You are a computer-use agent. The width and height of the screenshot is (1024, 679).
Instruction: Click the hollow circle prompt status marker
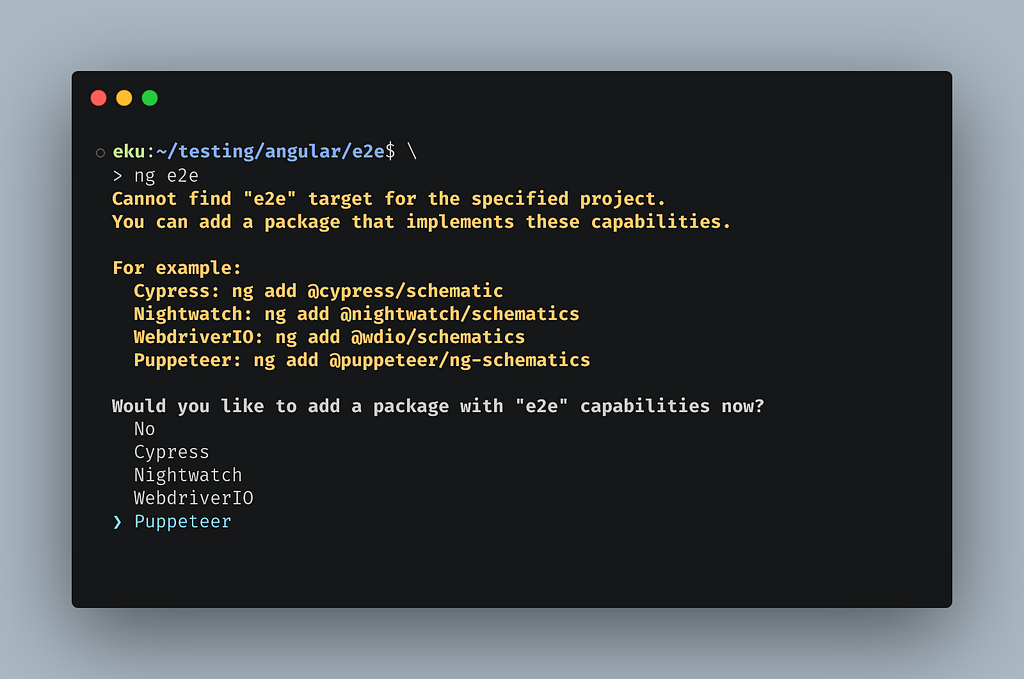100,153
